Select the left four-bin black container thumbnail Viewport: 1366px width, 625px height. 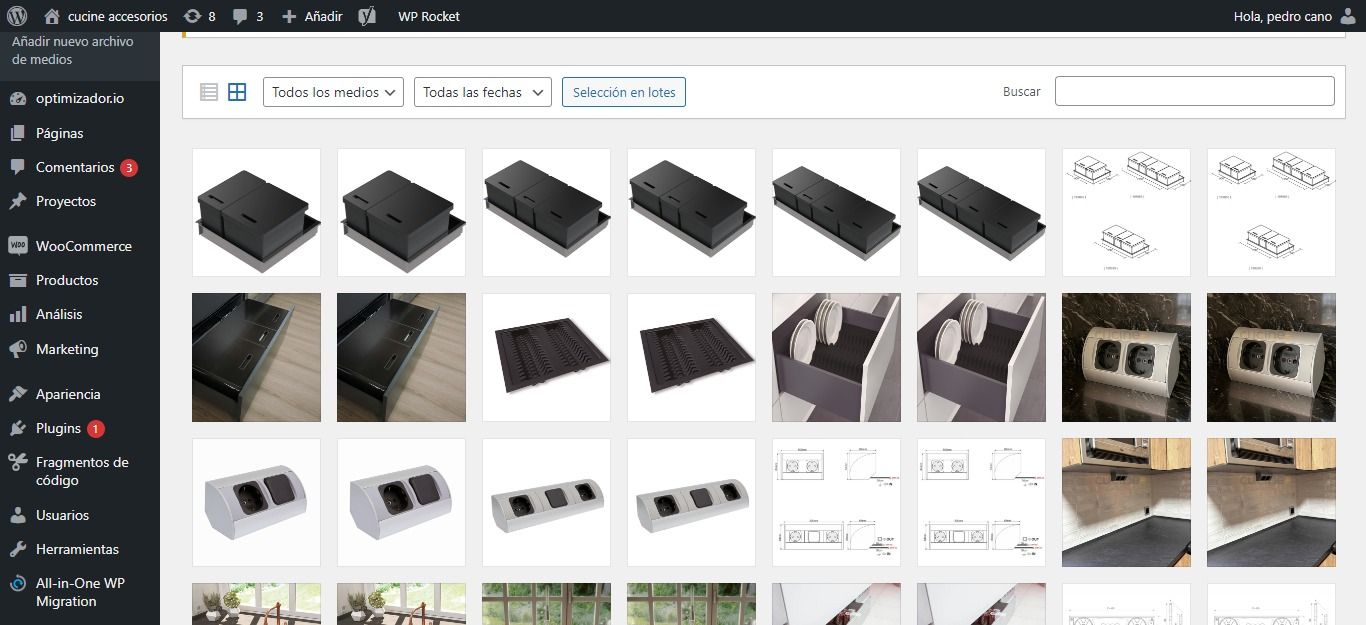836,212
